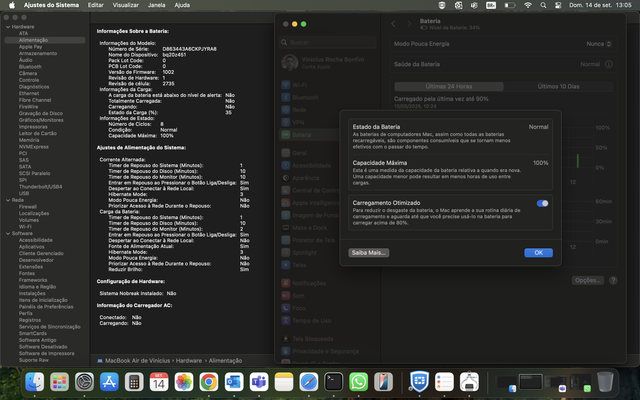Launch Google Chrome from the Dock
Viewport: 640px width, 400px height.
tap(209, 382)
